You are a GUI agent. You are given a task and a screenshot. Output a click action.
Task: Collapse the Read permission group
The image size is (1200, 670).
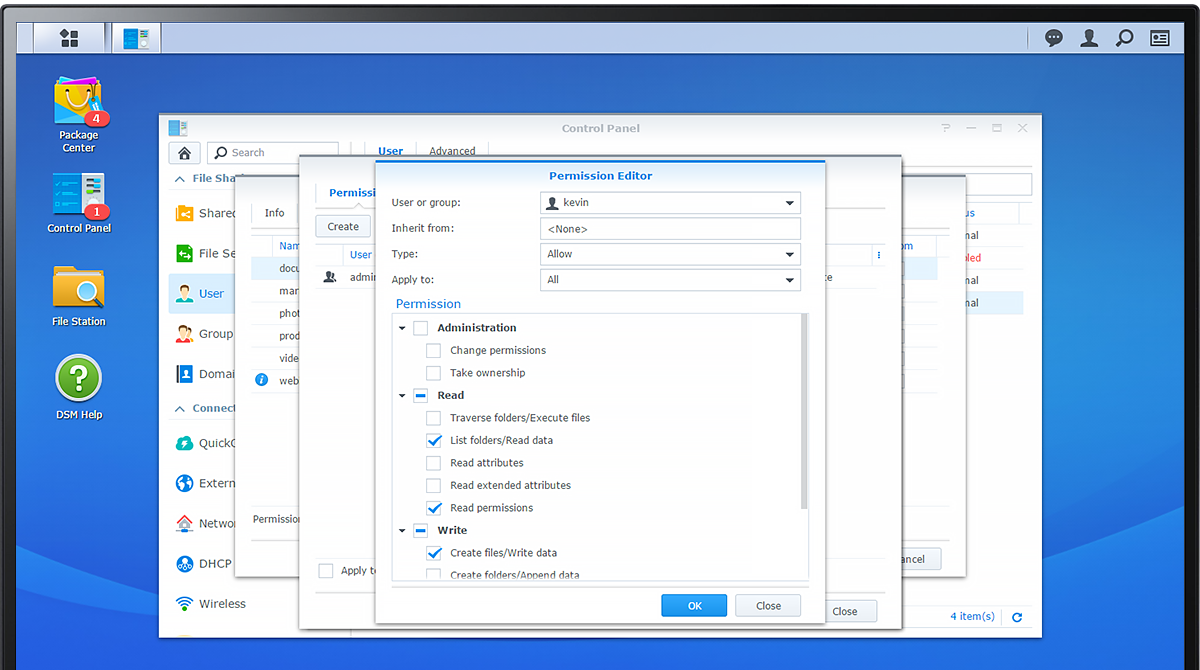click(x=402, y=395)
